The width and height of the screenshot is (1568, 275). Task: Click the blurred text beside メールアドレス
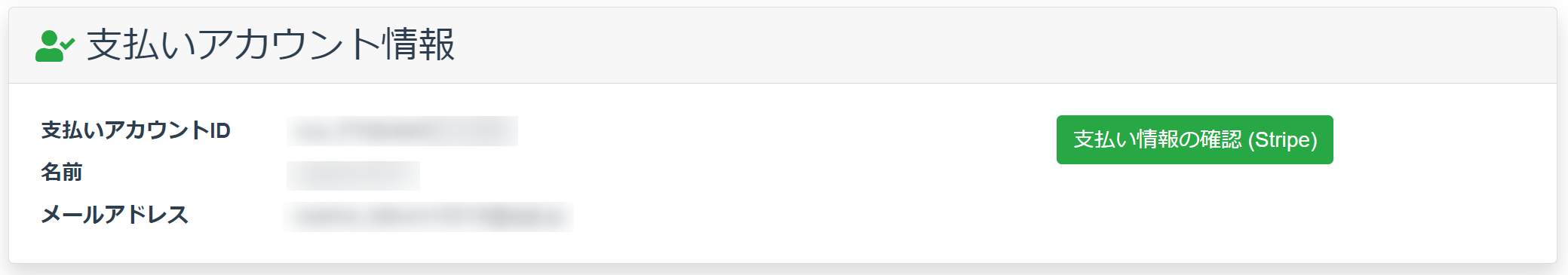(429, 217)
